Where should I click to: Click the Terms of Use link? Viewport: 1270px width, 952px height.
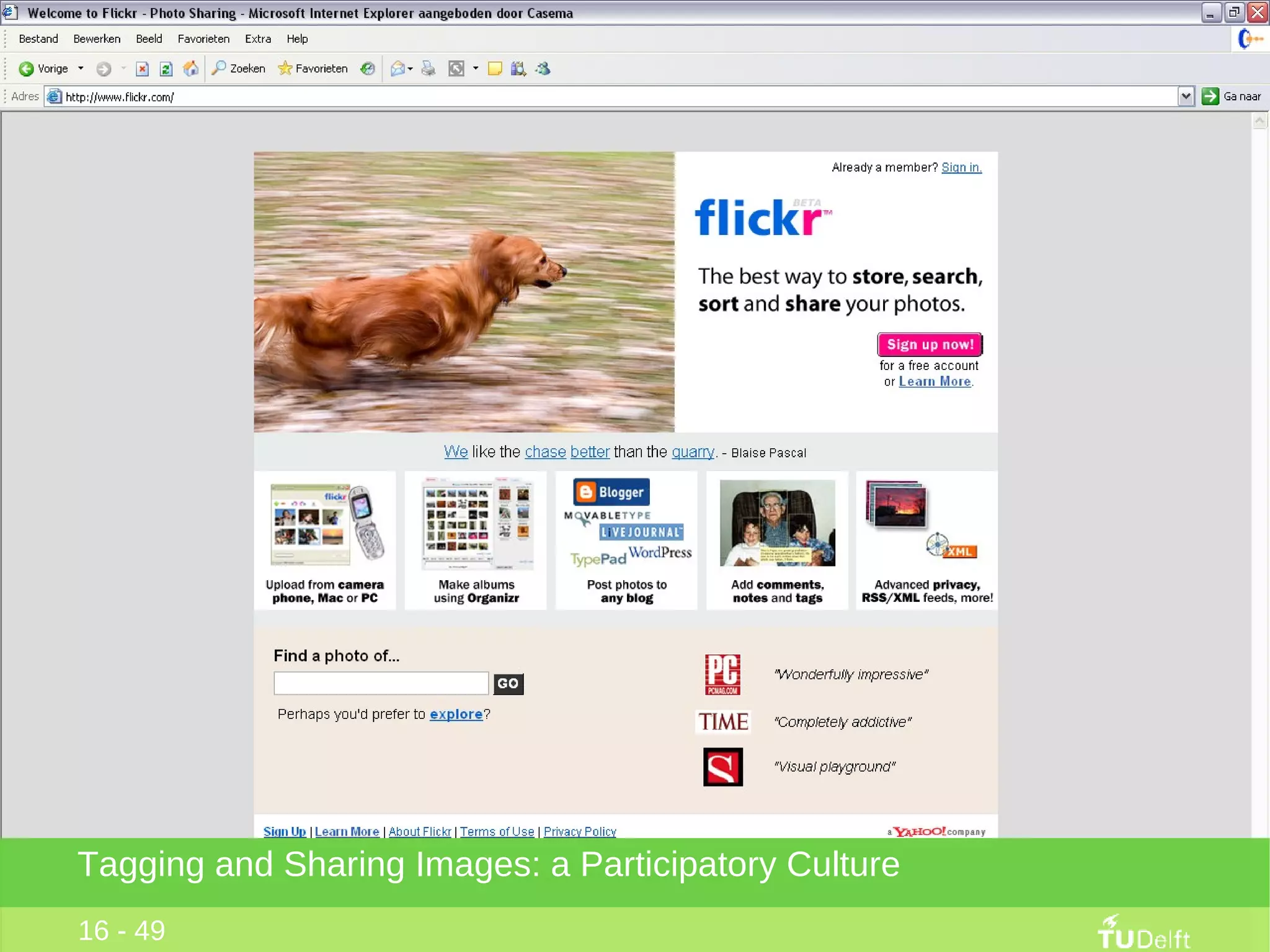pyautogui.click(x=497, y=832)
